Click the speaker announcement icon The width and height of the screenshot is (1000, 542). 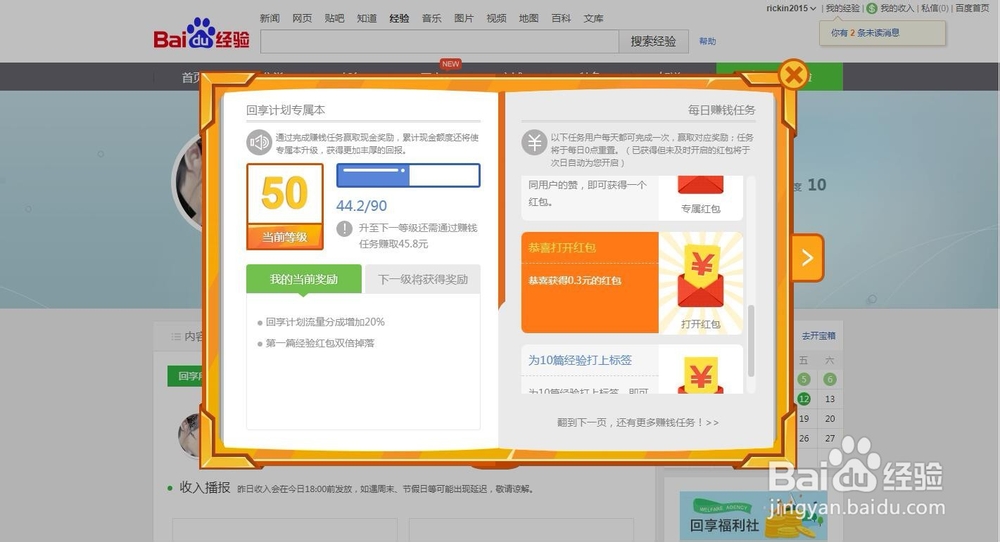tap(259, 142)
